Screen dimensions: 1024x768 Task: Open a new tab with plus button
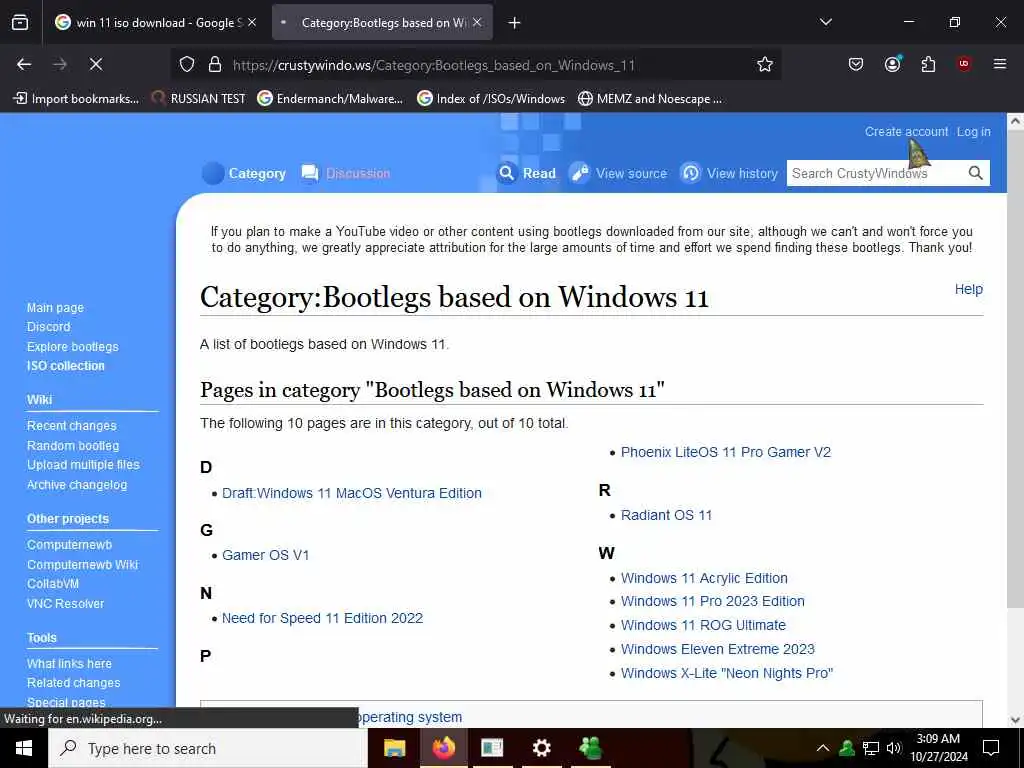[515, 23]
